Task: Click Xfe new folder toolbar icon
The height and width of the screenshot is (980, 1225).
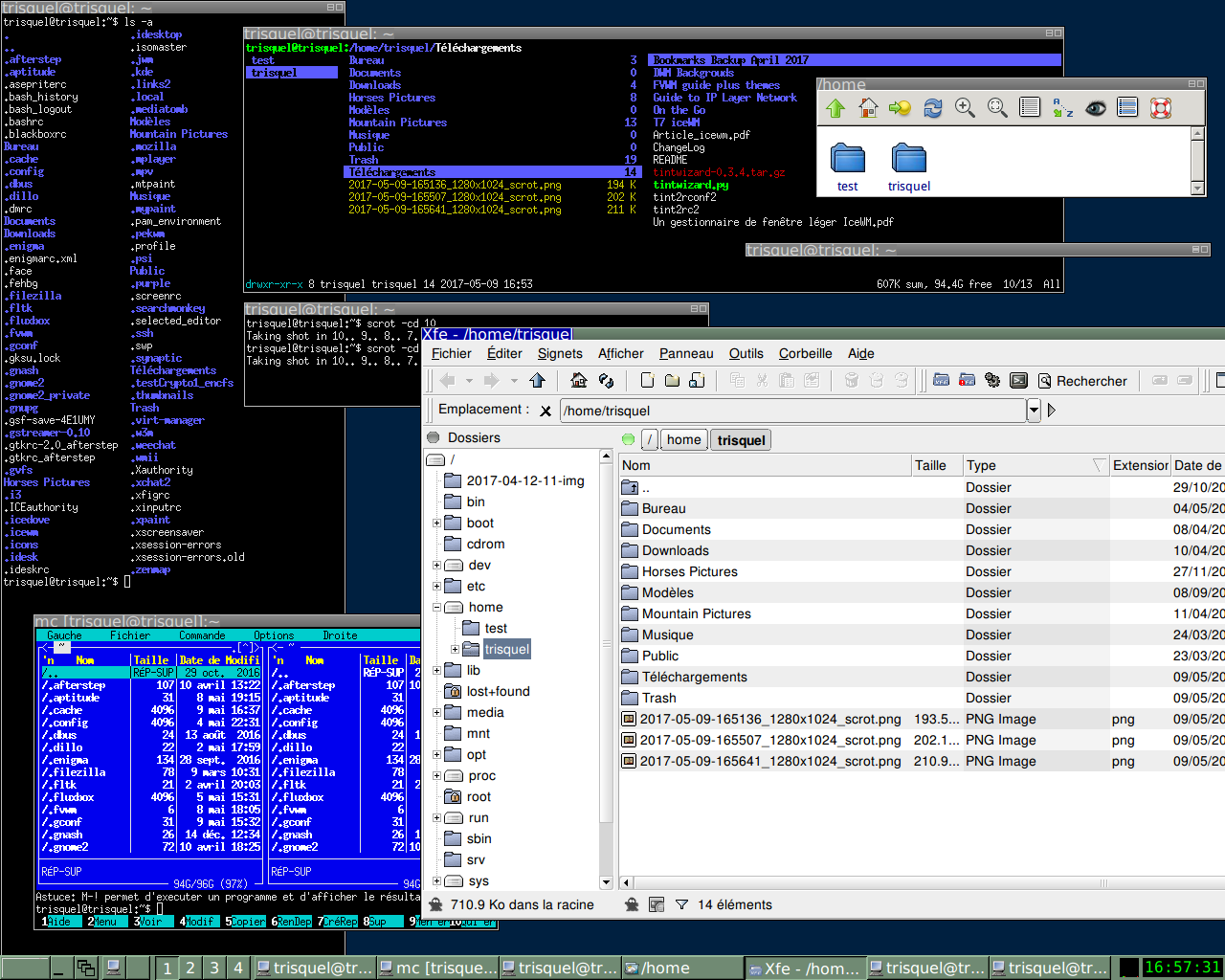Action: pos(673,381)
